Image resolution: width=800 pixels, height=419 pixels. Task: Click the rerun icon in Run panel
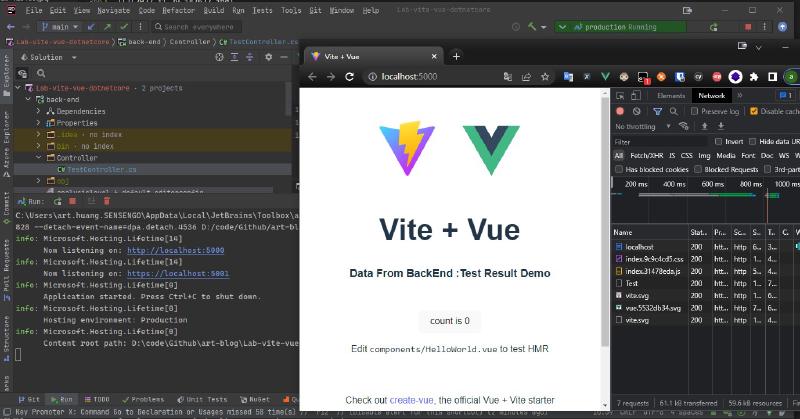click(55, 201)
